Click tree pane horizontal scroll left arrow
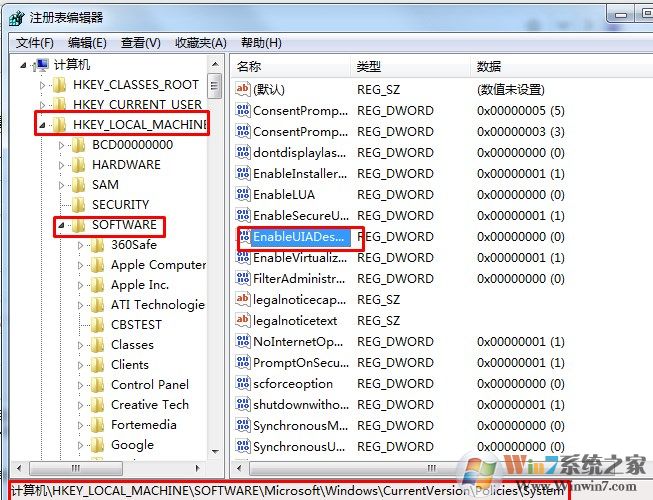This screenshot has width=653, height=500. [19, 468]
